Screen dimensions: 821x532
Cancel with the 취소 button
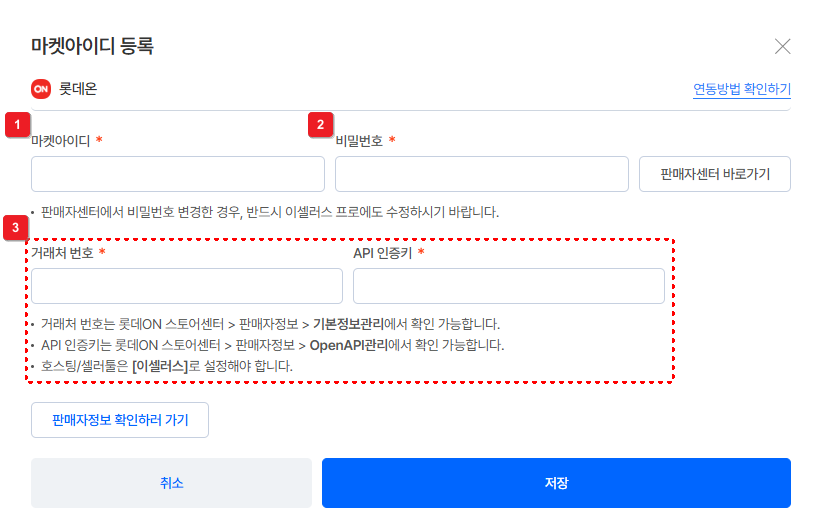coord(171,483)
